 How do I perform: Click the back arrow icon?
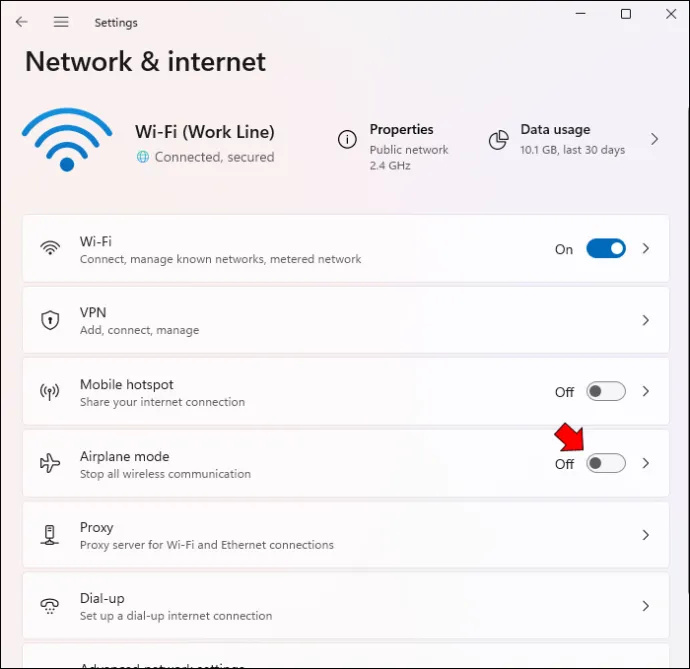(x=21, y=22)
